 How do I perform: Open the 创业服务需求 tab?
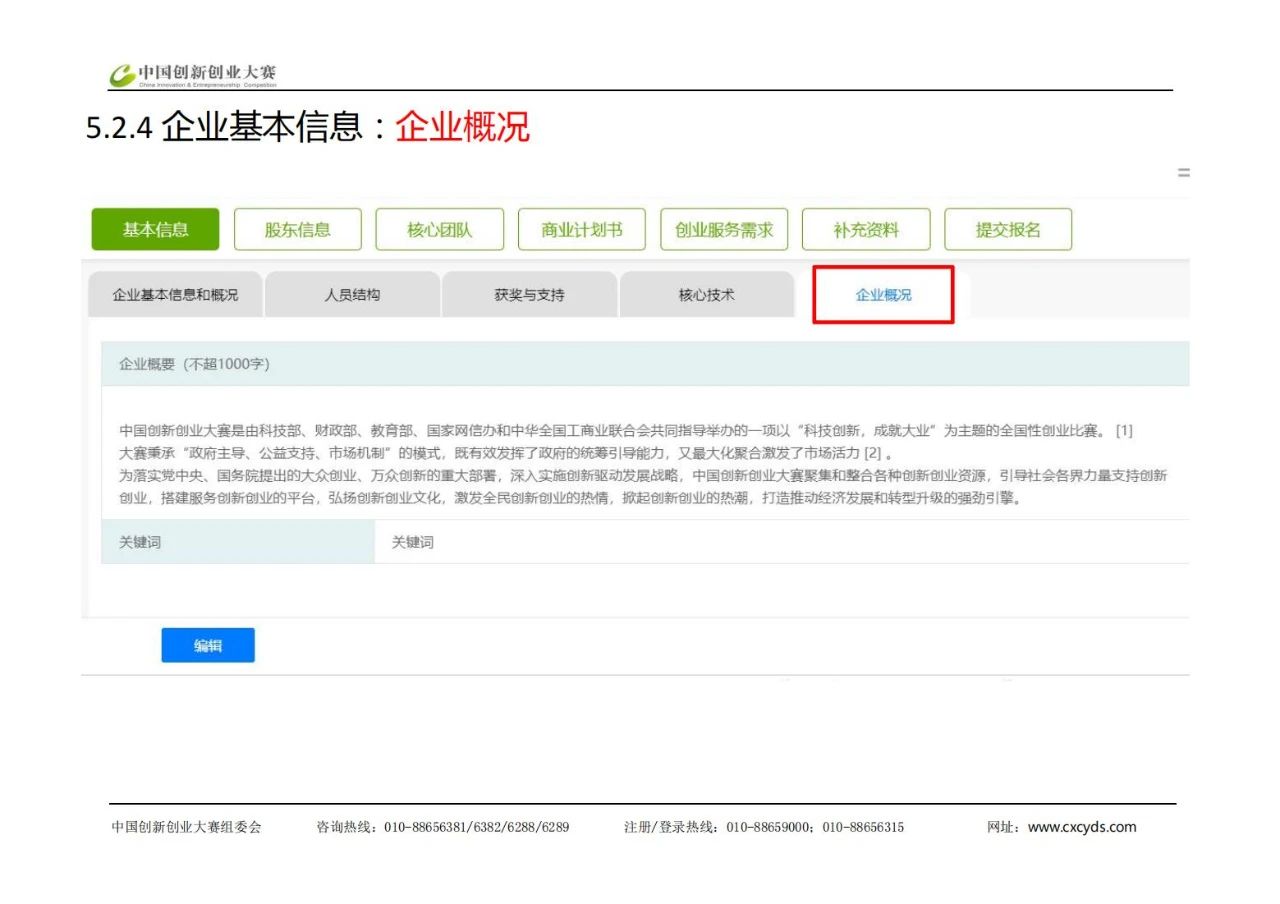[x=724, y=230]
